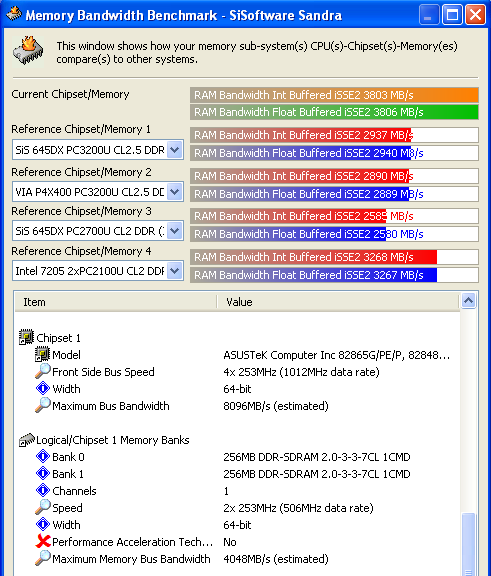Click the flaming memory chip icon

(x=28, y=51)
